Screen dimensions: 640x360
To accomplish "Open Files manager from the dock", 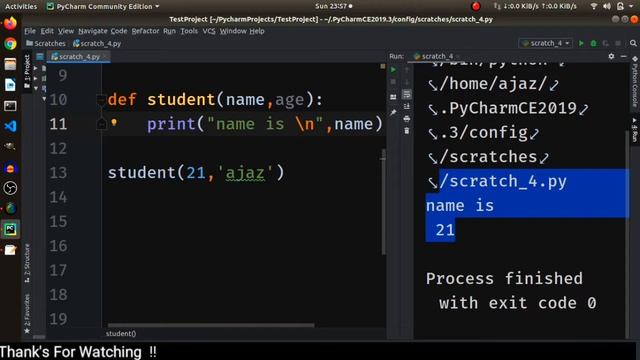I will tap(10, 64).
